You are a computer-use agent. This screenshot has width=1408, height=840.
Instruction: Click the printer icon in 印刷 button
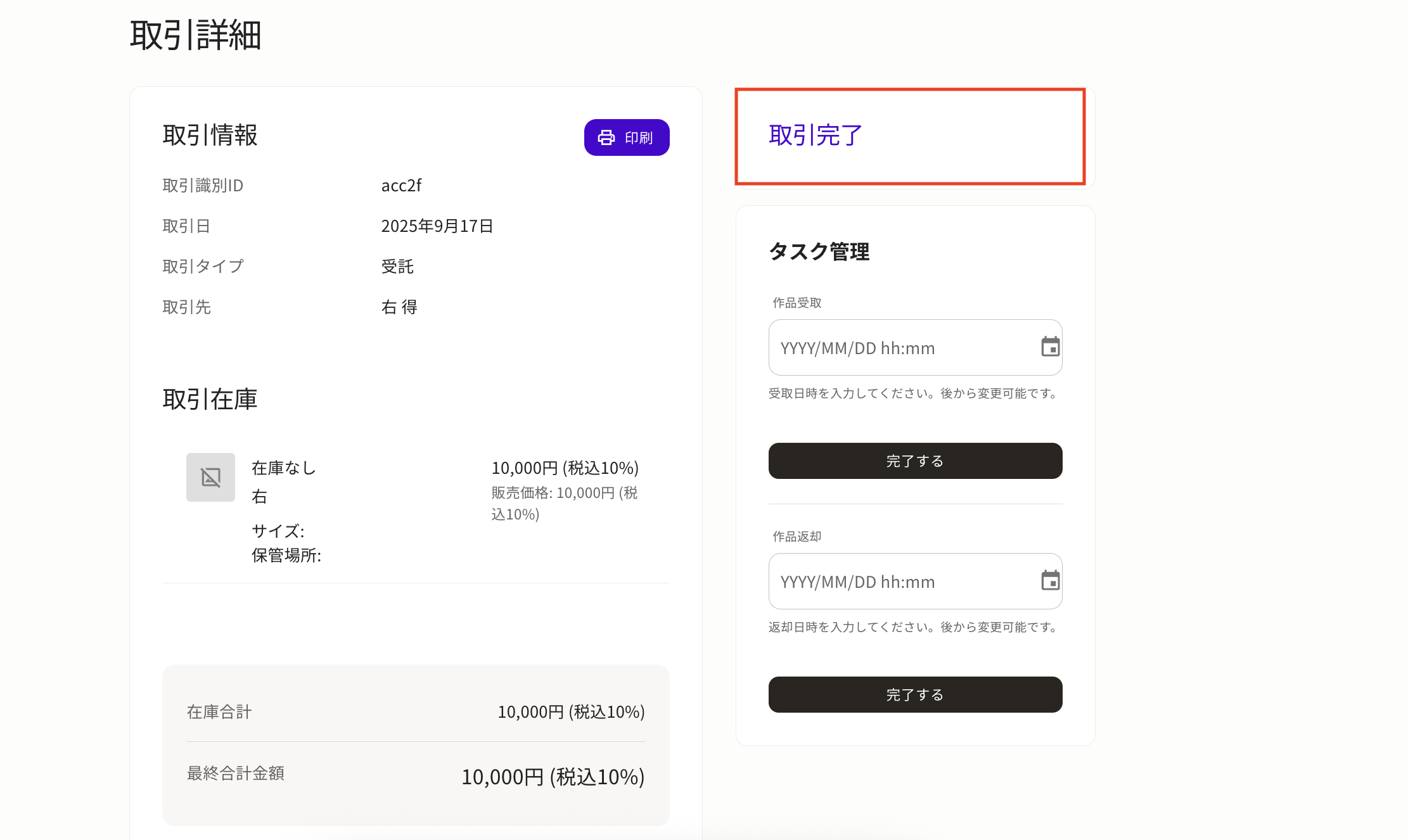(606, 137)
